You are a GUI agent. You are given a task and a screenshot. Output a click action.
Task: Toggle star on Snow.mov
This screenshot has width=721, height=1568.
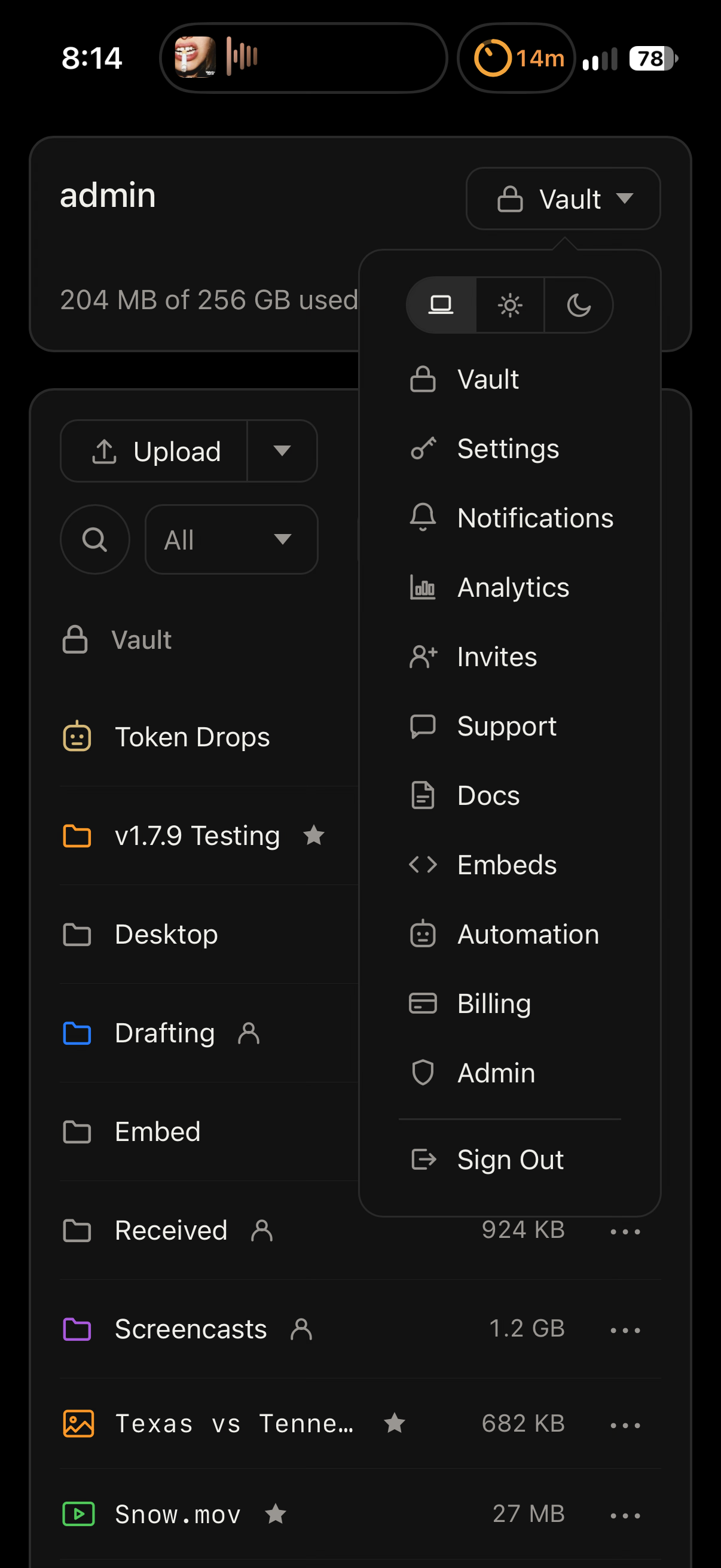click(x=276, y=1513)
